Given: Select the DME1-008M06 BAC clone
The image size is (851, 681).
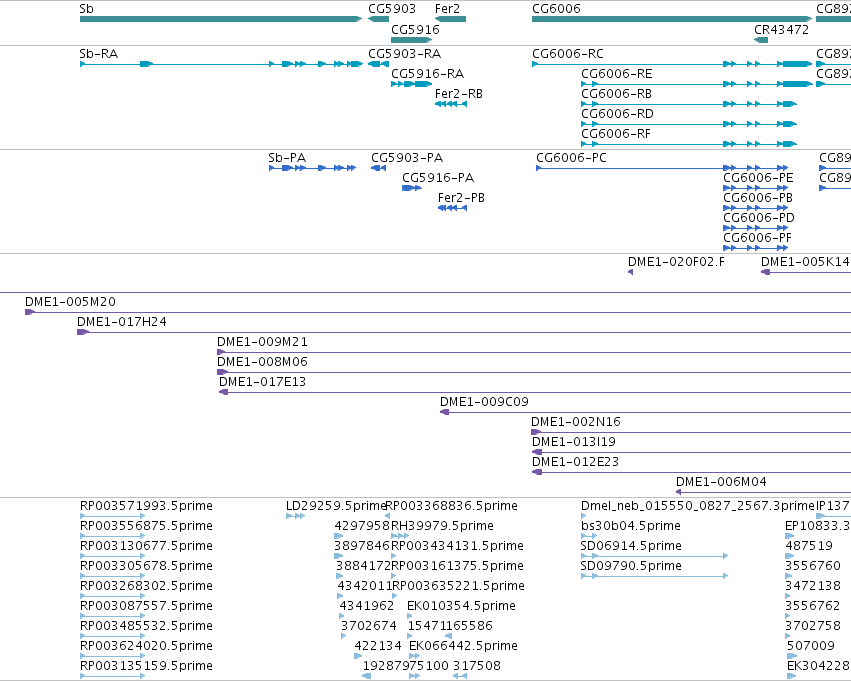Looking at the screenshot, I should 534,372.
